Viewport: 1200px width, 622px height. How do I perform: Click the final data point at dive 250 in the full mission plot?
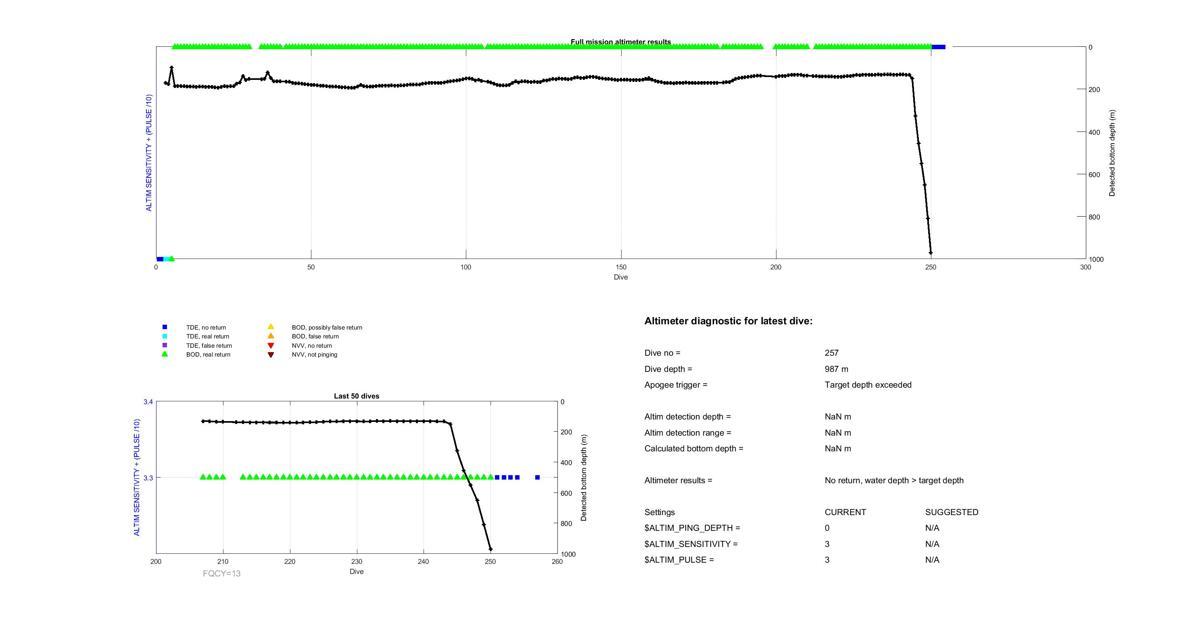click(x=931, y=252)
